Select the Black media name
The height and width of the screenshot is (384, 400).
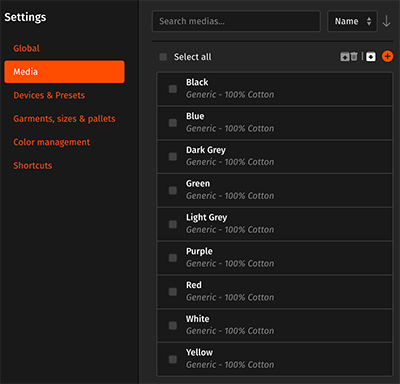click(x=197, y=82)
